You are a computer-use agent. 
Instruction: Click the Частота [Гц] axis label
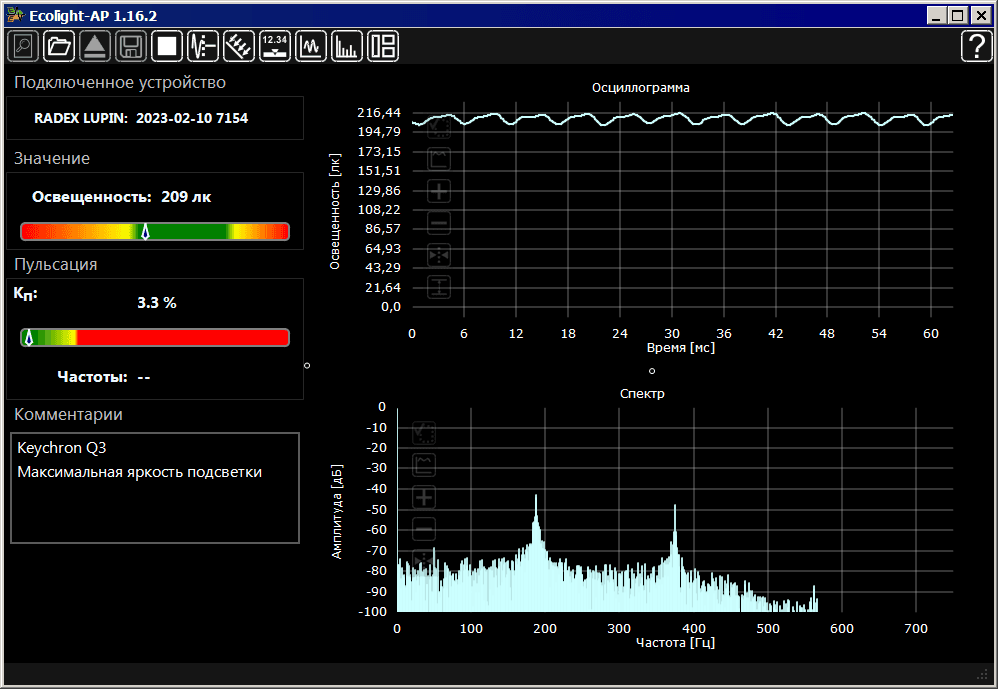point(675,643)
